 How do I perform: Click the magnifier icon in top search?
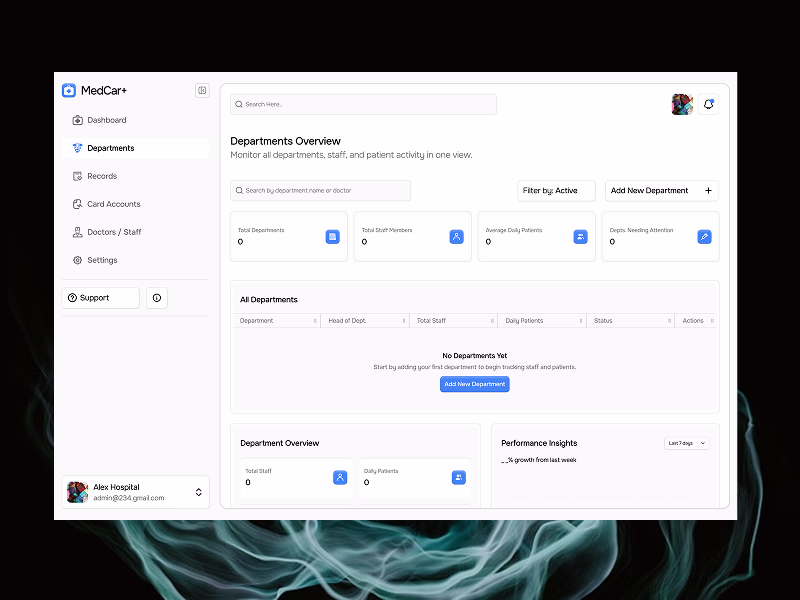tap(239, 104)
